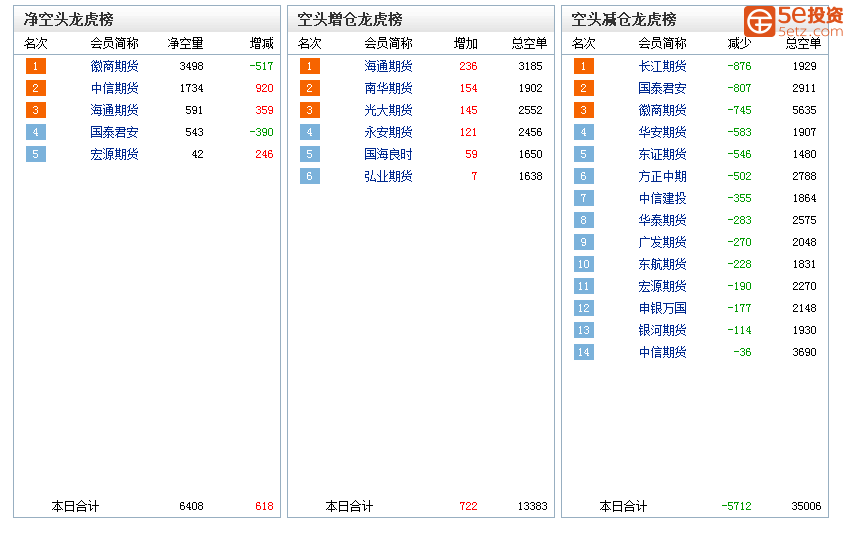
Task: Click the 空头减仓龙虎榜 panel title
Action: (624, 20)
